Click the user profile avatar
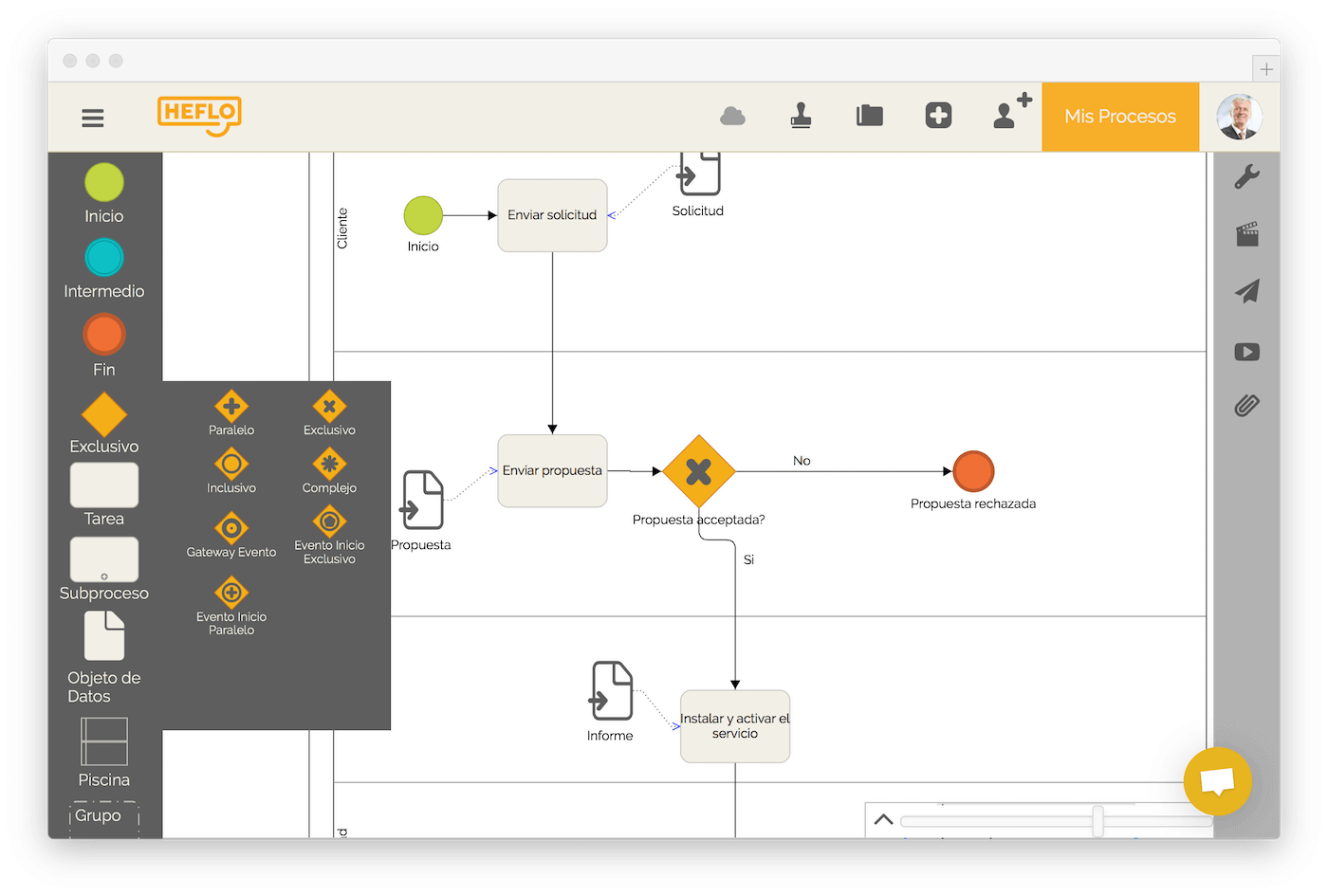 click(x=1239, y=117)
